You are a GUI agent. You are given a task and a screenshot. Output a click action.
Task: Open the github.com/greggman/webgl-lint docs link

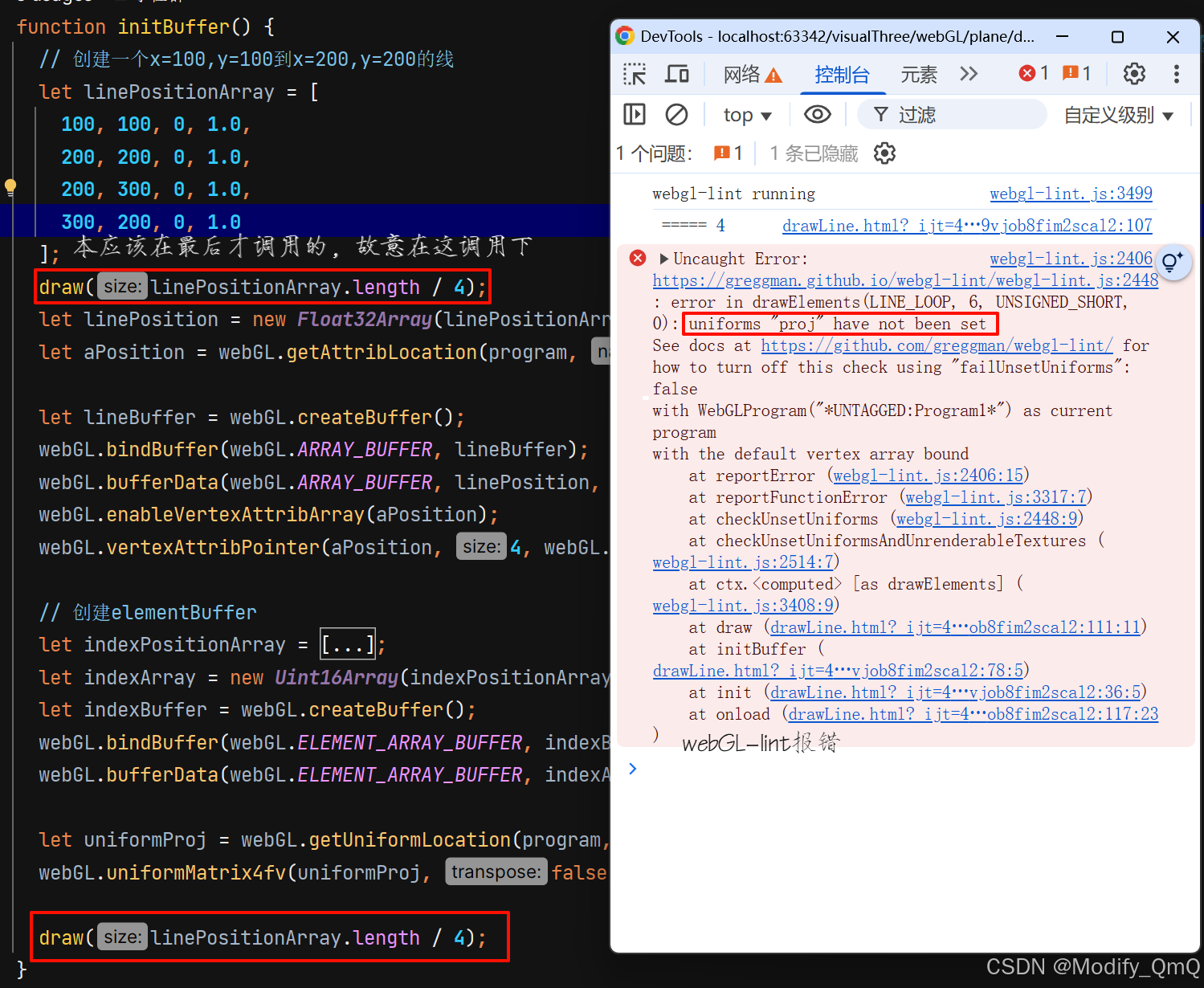tap(937, 345)
